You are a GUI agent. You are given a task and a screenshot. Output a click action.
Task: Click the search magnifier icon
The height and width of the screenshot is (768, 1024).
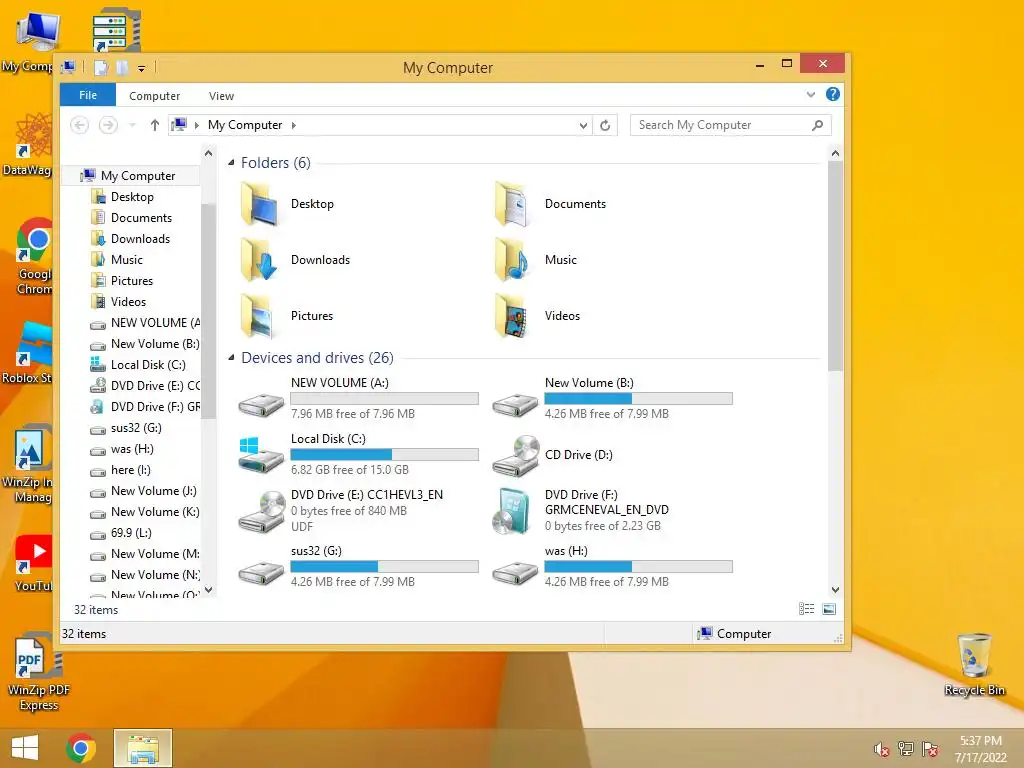click(818, 125)
